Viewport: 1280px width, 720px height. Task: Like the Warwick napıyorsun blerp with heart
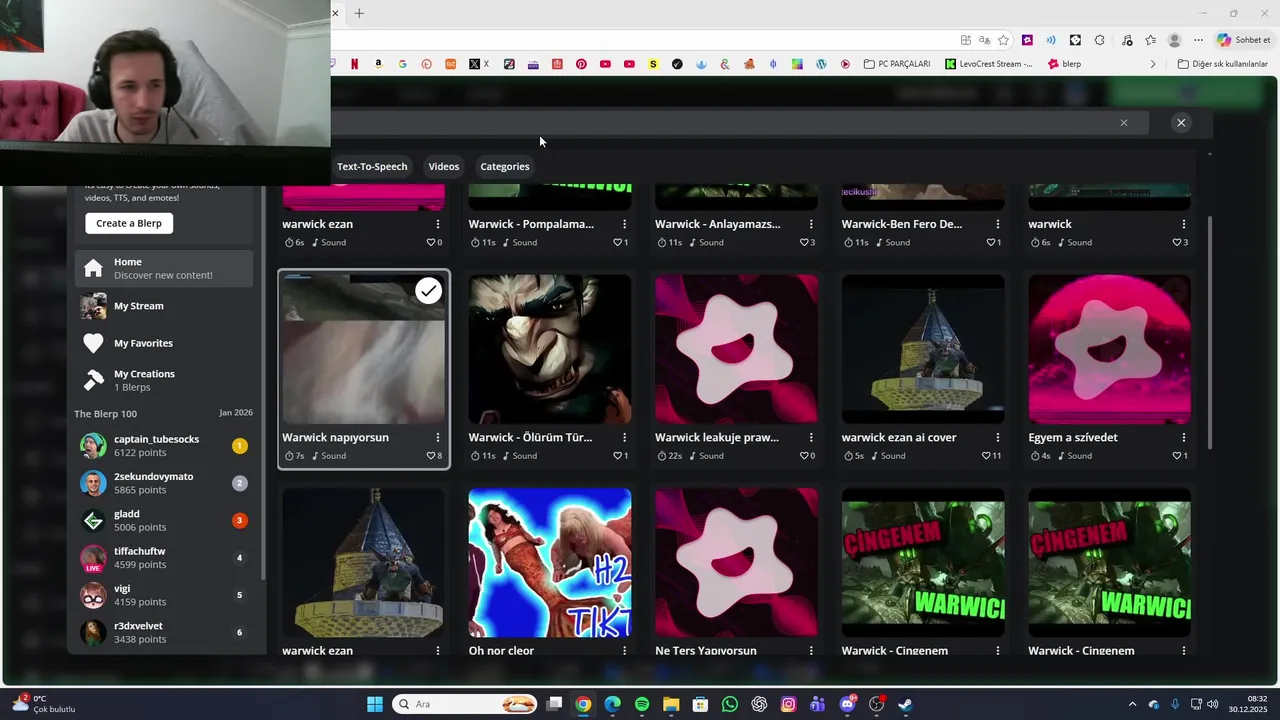tap(431, 456)
